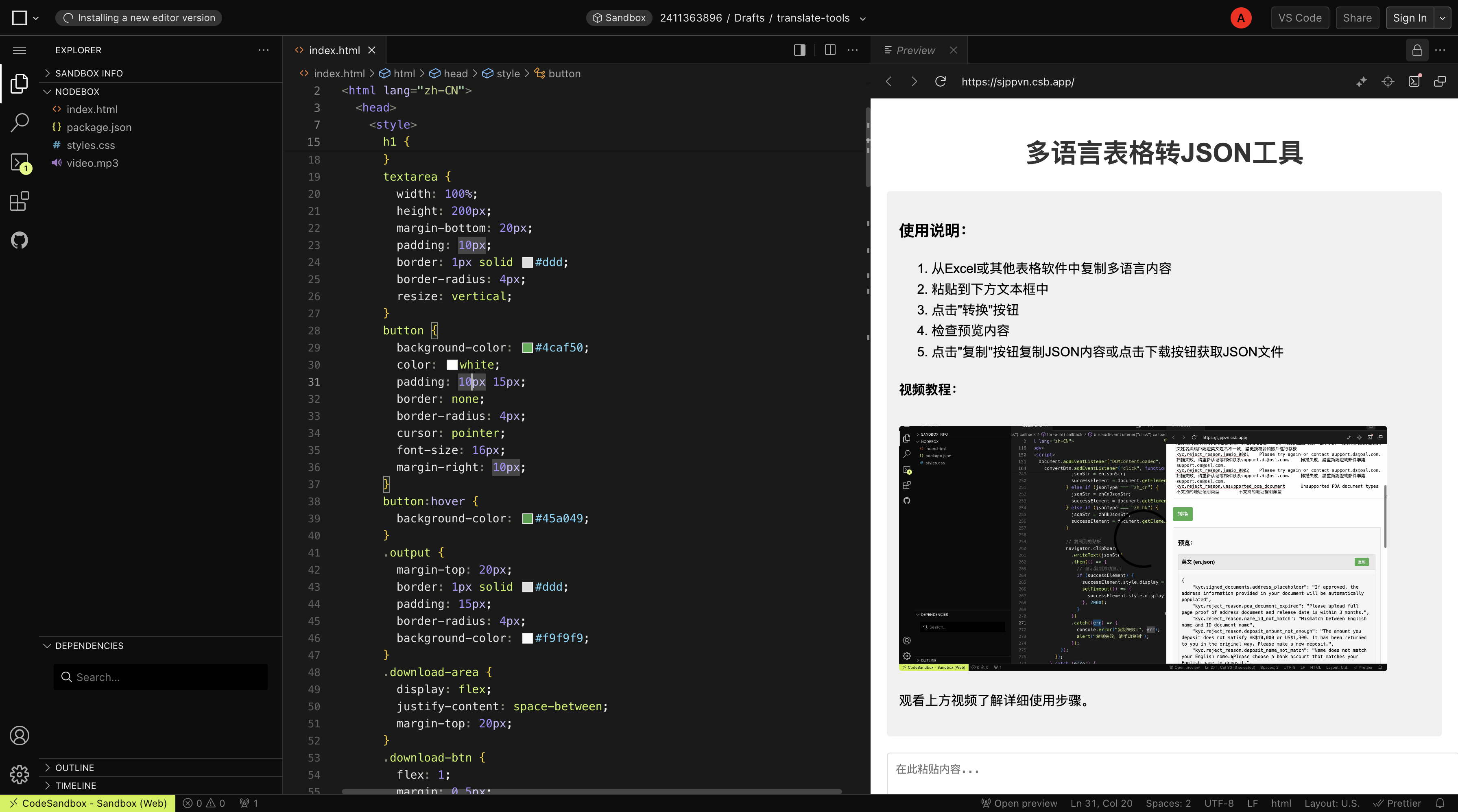The image size is (1458, 812).
Task: Open the hamburger menu above Explorer
Action: [x=19, y=50]
